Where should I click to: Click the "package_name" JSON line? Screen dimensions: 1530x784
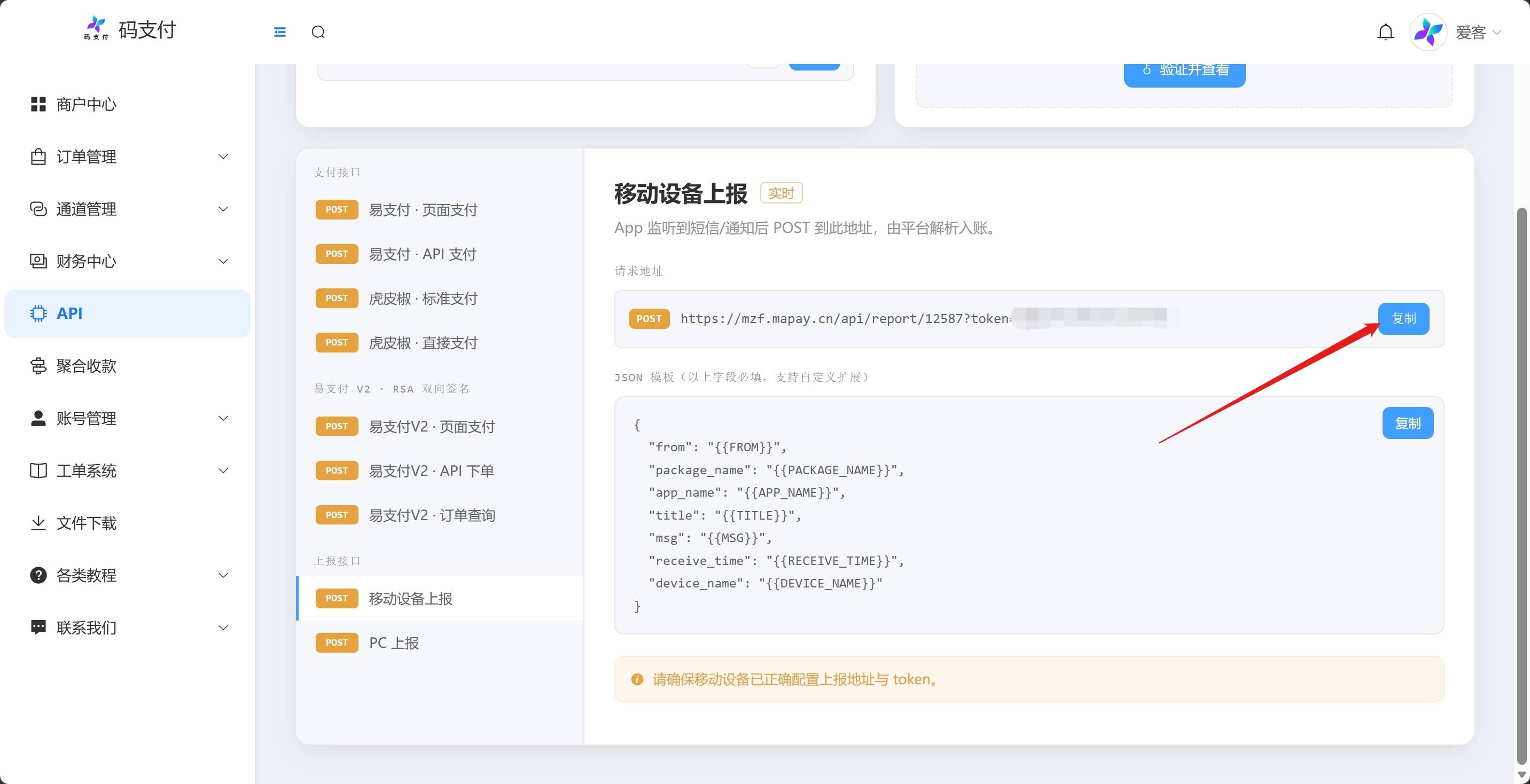click(776, 470)
